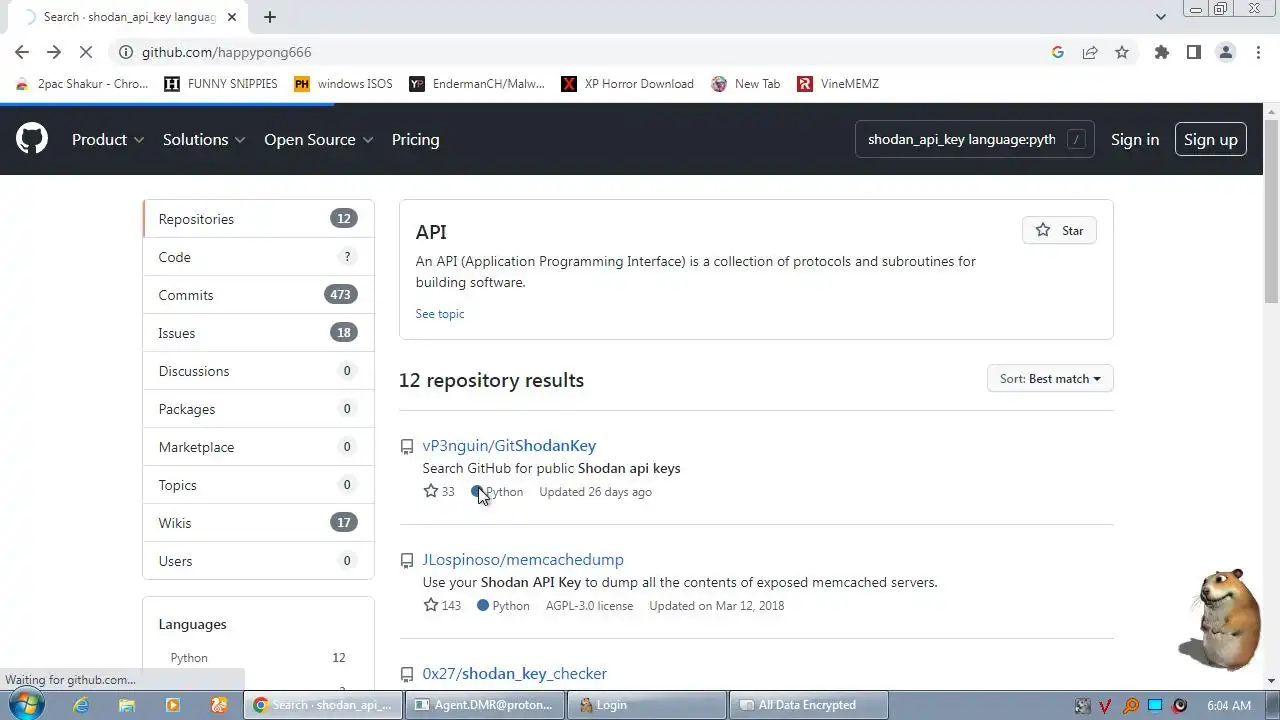Open the Windows Start button
Screen dimensions: 1280x720
25,704
